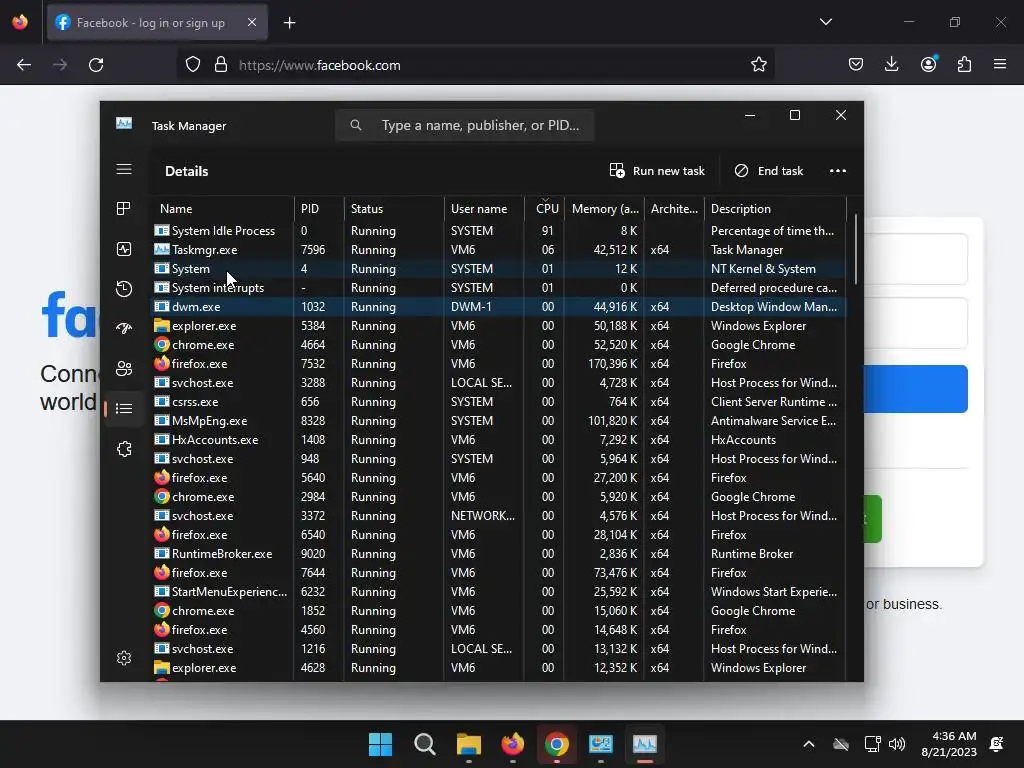Click the Firefox address bar URL

[x=320, y=65]
